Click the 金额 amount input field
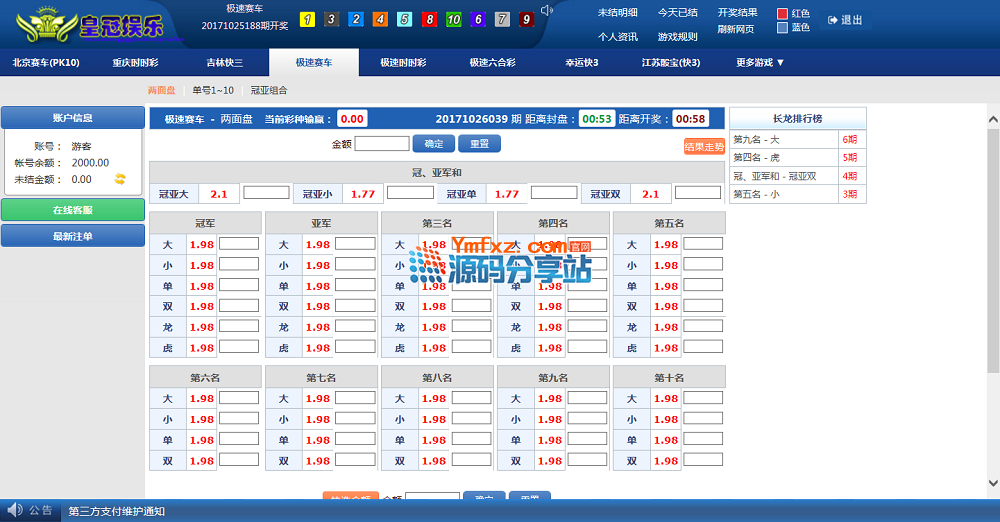 (381, 144)
